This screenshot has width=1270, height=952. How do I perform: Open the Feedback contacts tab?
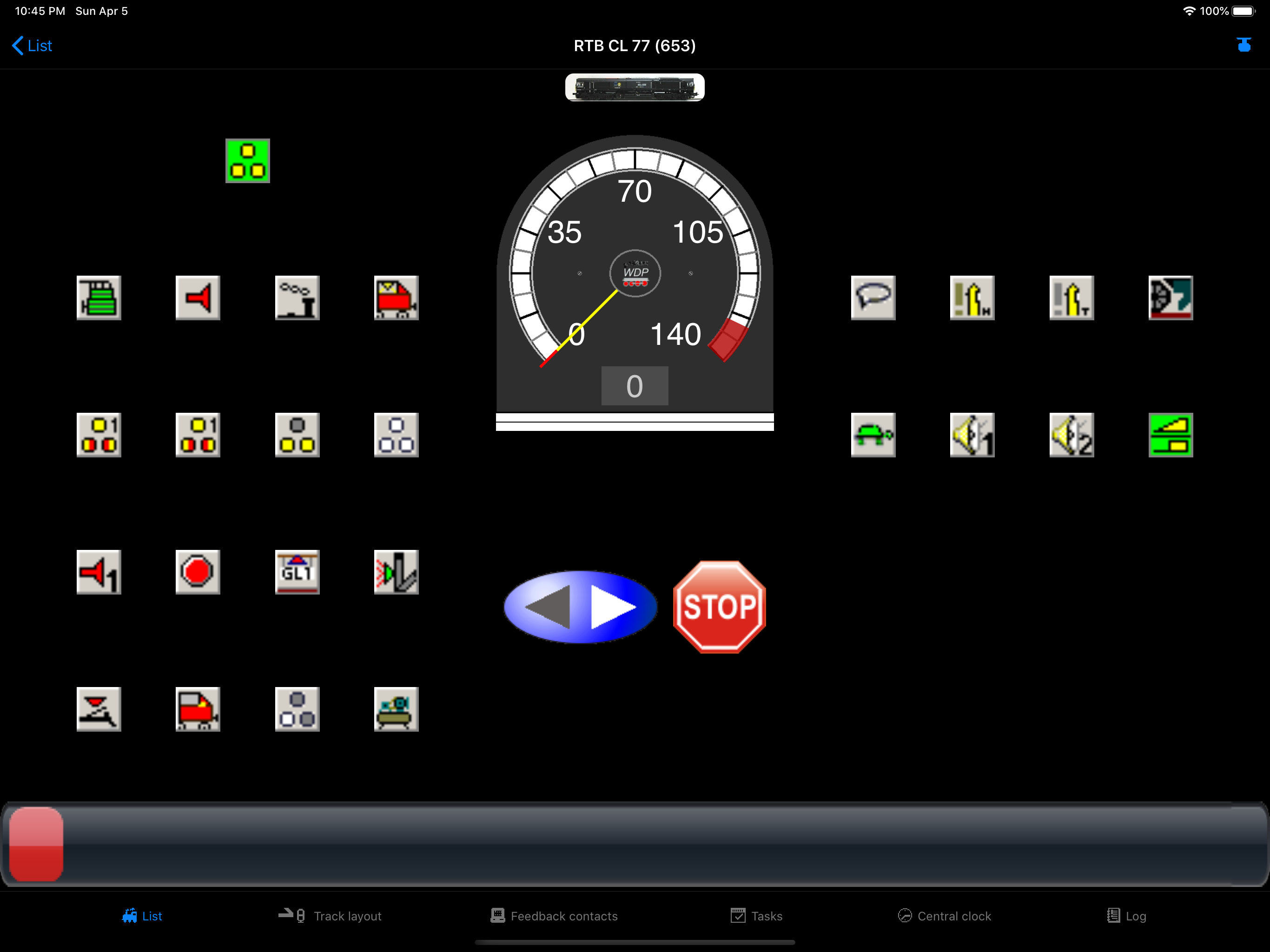554,916
